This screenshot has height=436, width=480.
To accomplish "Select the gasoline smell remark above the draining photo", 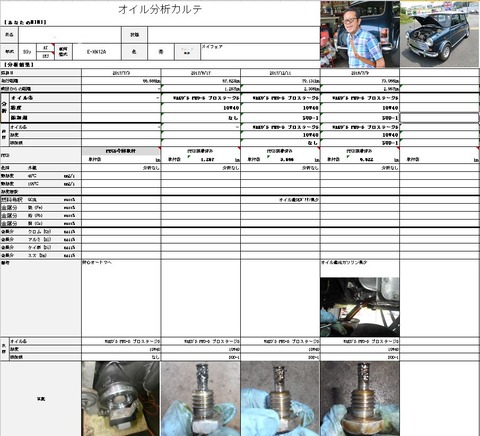I will point(344,263).
